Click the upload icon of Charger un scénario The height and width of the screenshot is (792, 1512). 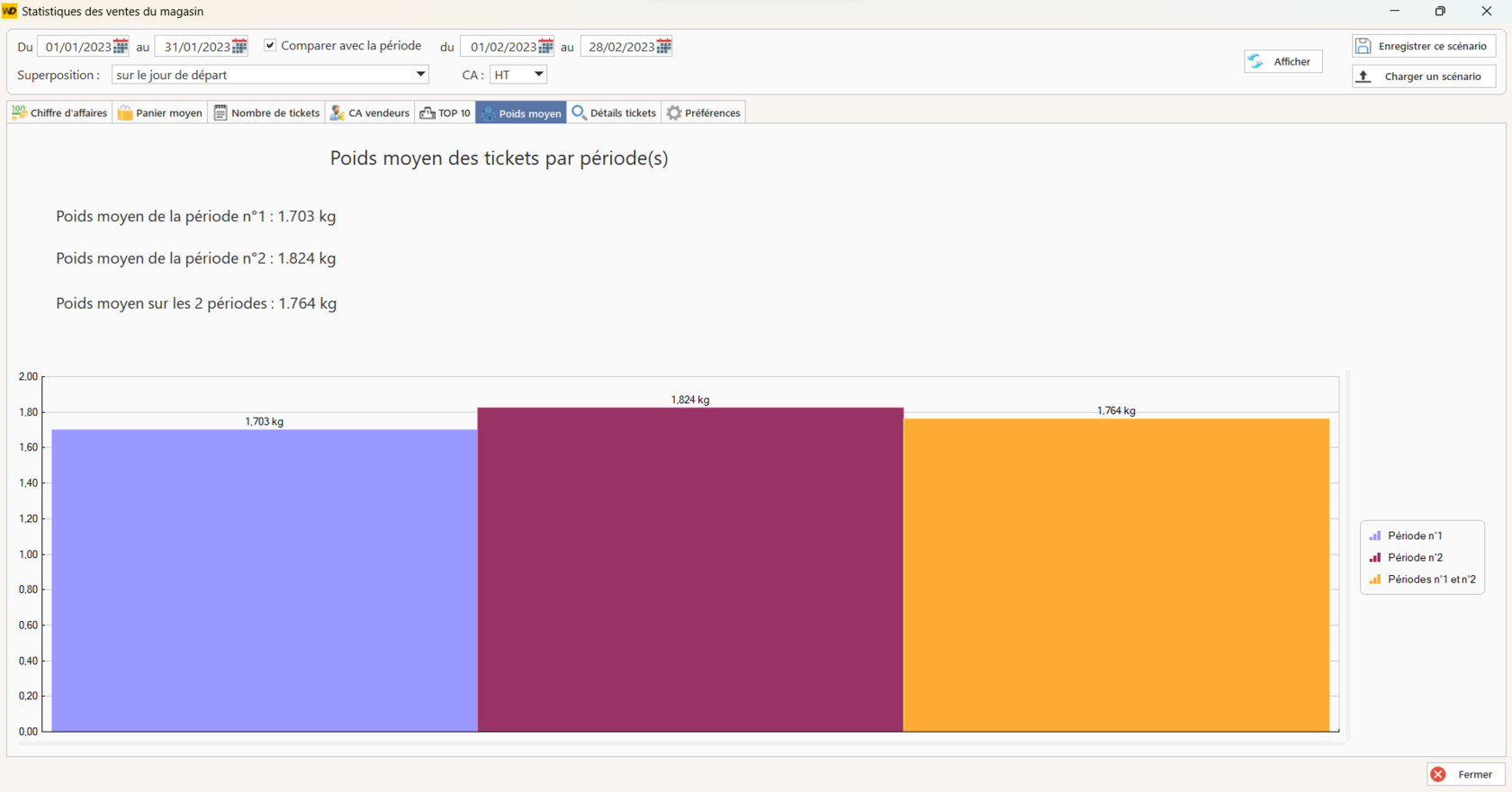coord(1363,76)
